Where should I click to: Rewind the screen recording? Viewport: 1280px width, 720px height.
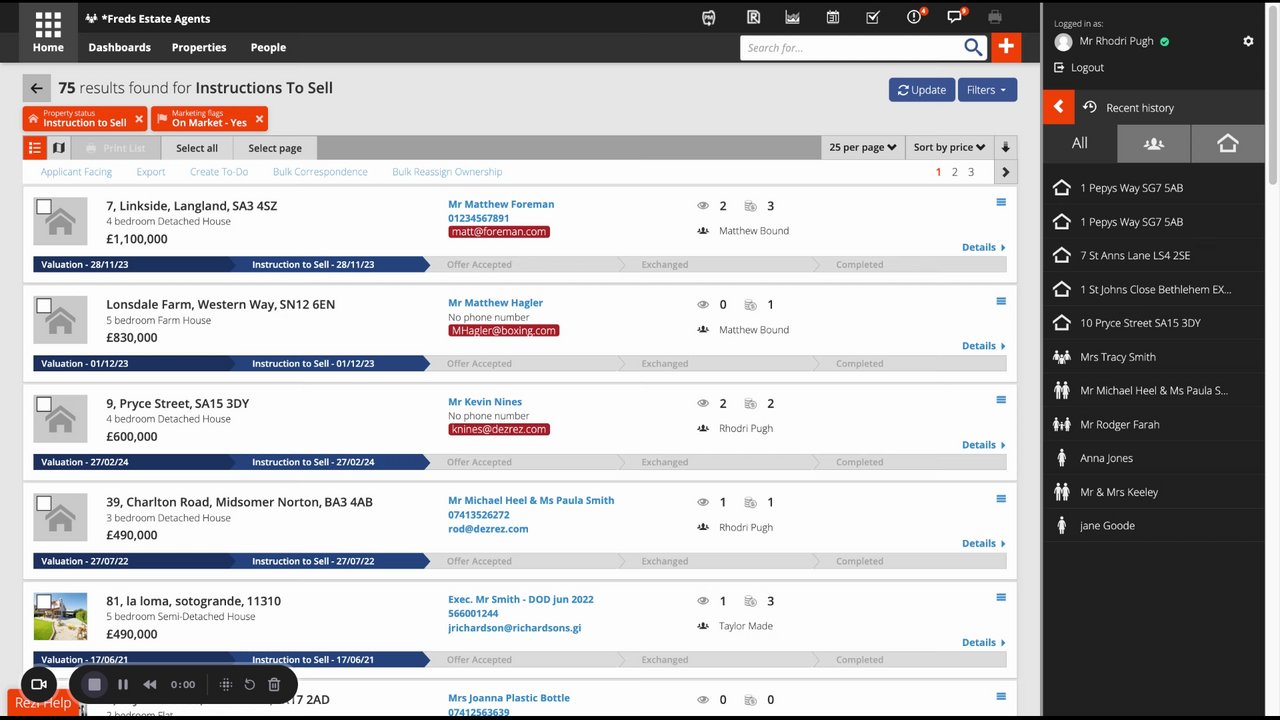[150, 684]
